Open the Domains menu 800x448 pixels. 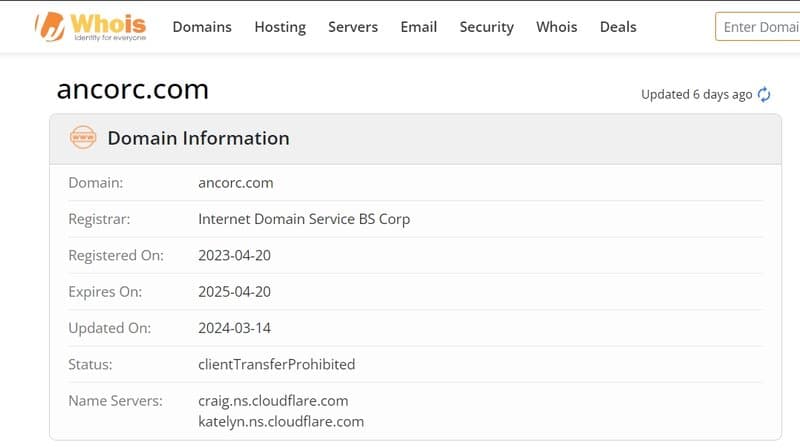click(x=202, y=27)
